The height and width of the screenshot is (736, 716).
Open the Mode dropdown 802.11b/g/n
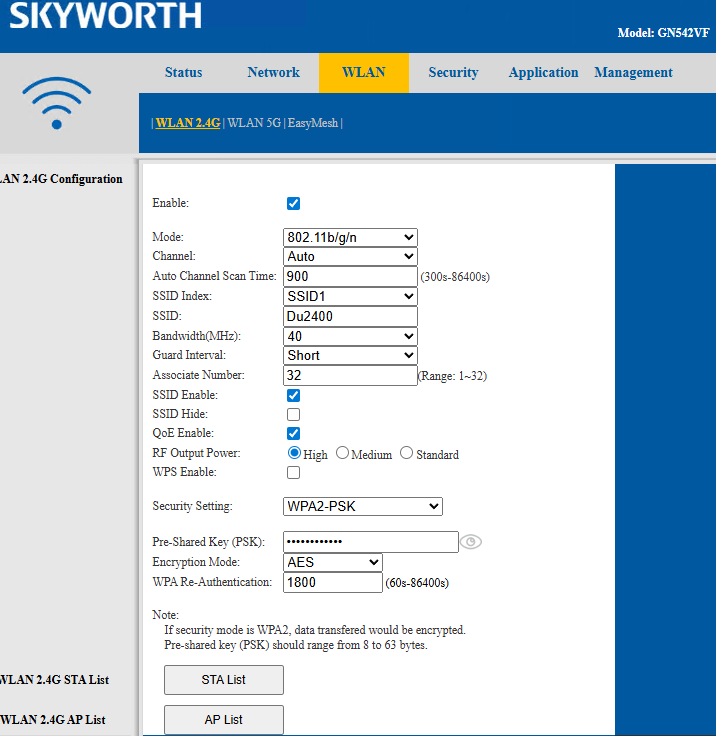pos(350,238)
